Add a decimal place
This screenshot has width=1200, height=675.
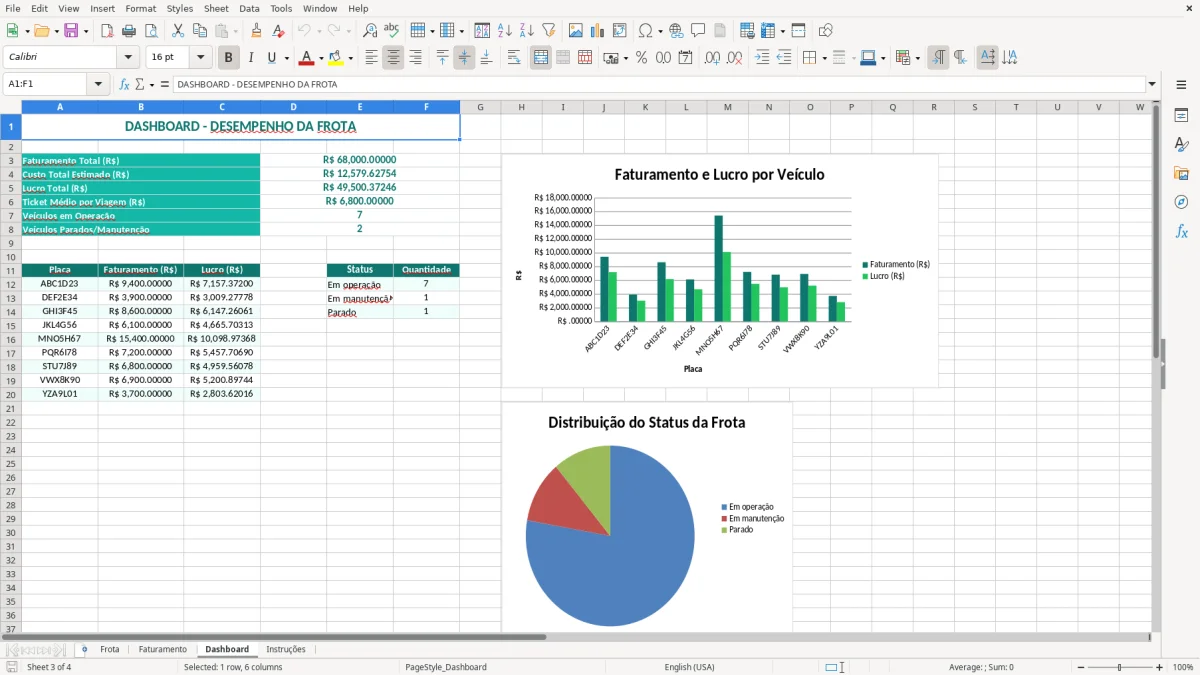(712, 58)
